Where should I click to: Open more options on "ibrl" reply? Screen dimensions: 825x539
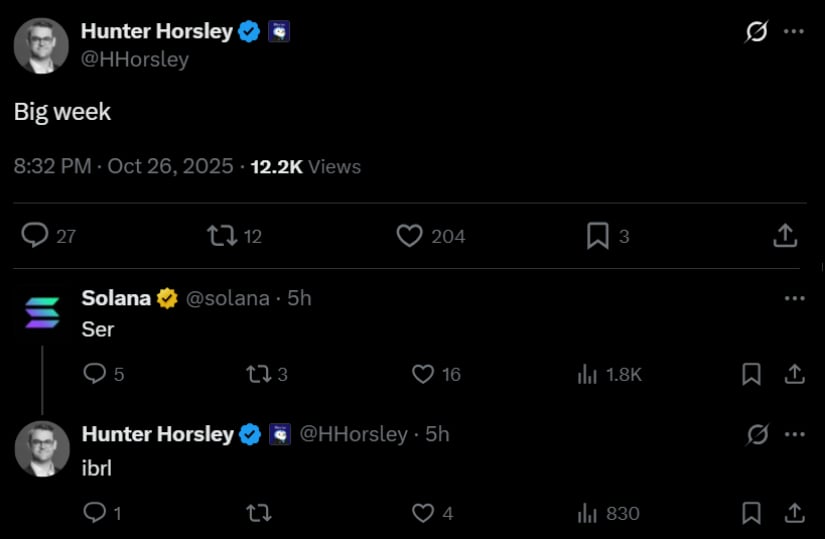pos(794,434)
